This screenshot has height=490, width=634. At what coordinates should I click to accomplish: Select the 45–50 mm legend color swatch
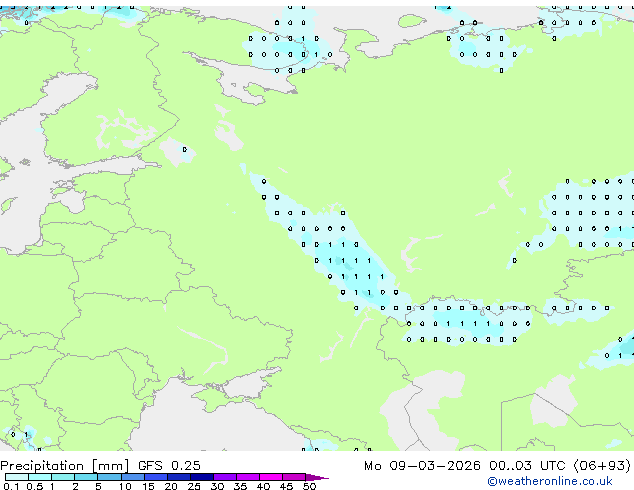(x=294, y=477)
